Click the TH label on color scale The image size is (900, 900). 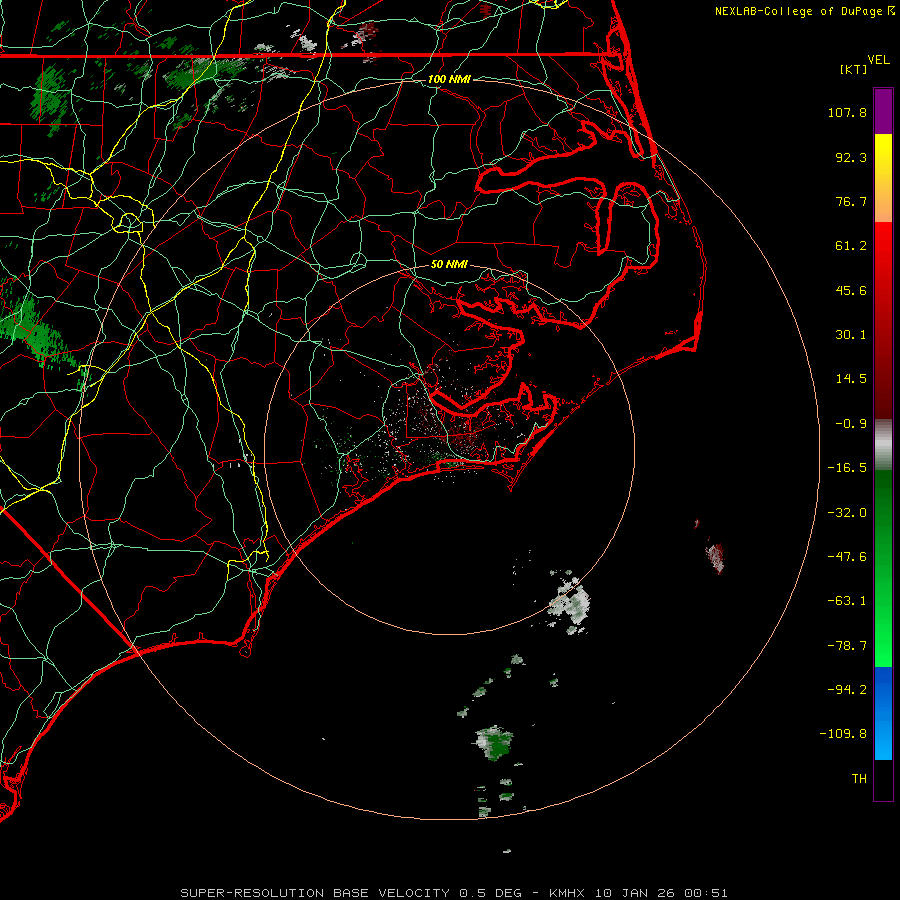tap(859, 778)
